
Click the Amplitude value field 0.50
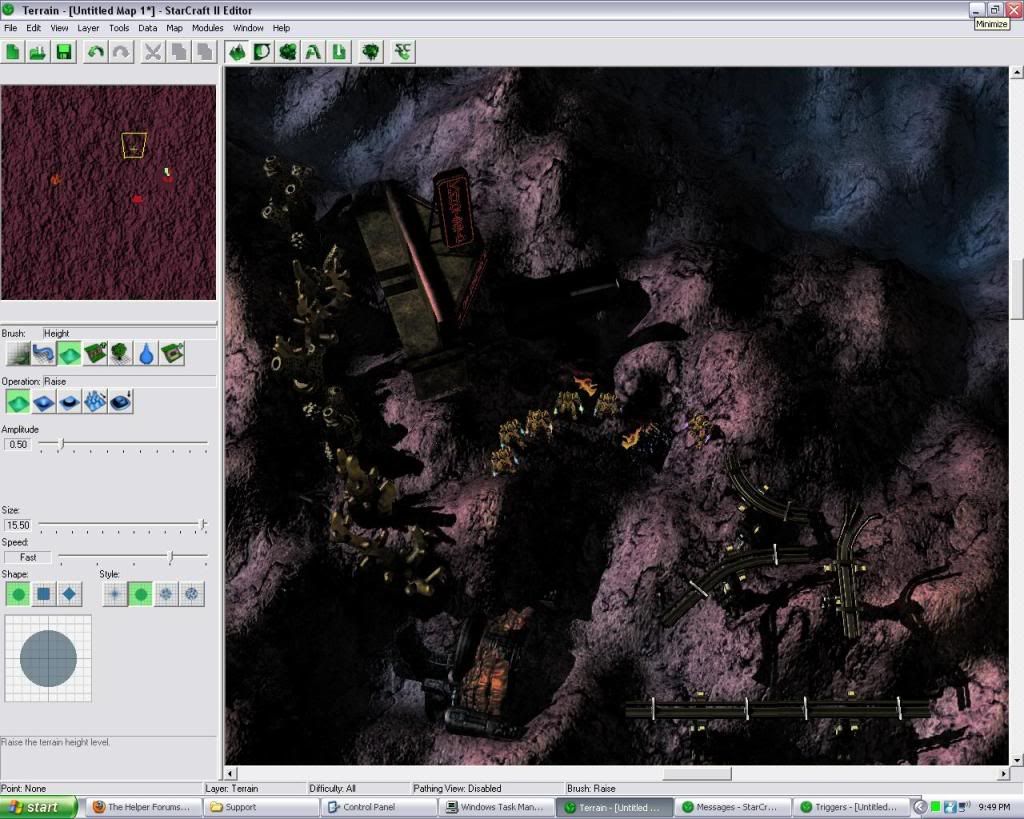(x=18, y=445)
